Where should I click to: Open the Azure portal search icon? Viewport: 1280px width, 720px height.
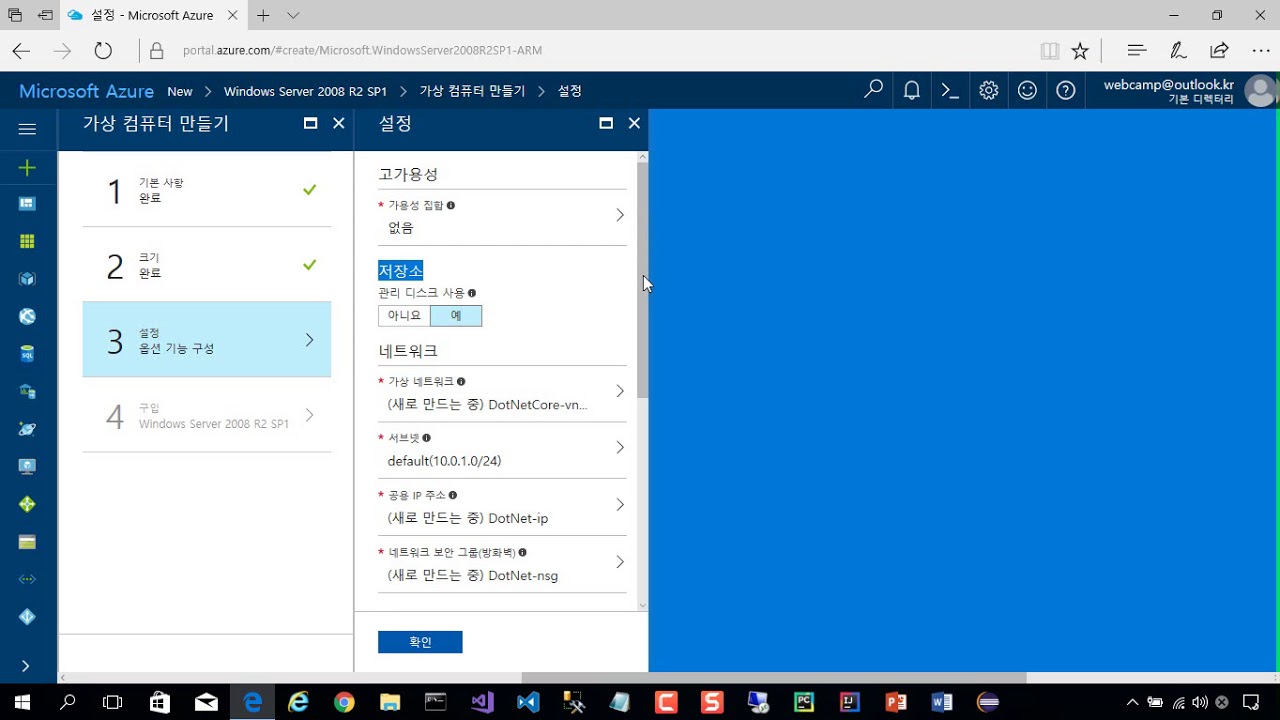pos(874,90)
